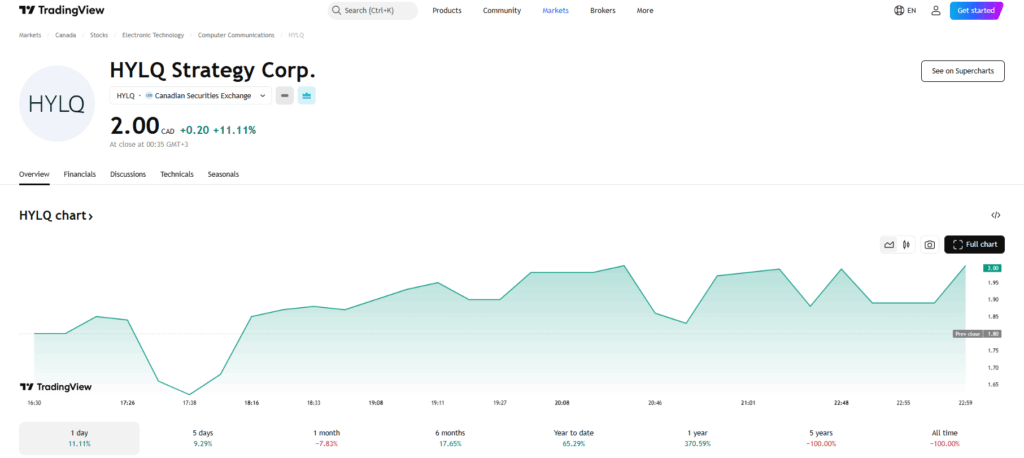Image resolution: width=1024 pixels, height=458 pixels.
Task: Click the 2.00 current price label
Action: (993, 268)
